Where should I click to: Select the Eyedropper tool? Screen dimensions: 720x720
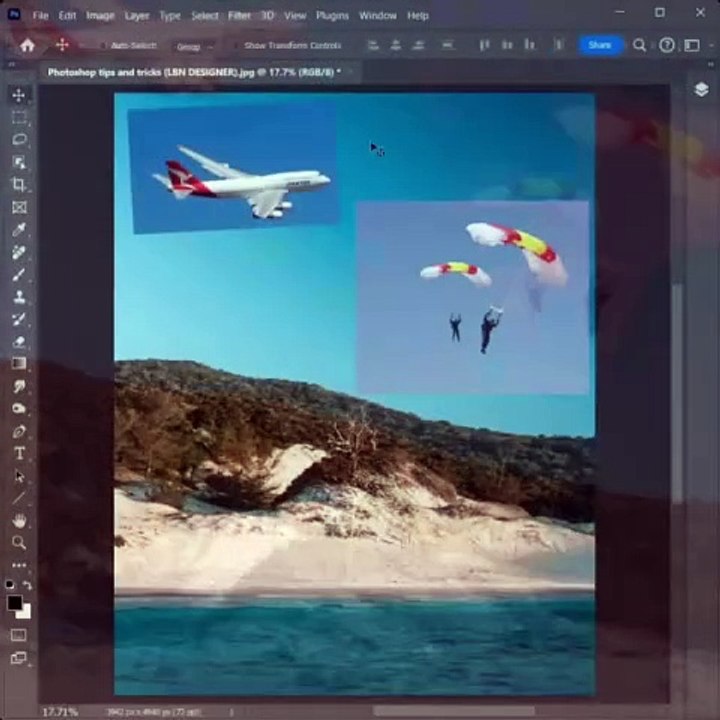click(x=19, y=230)
